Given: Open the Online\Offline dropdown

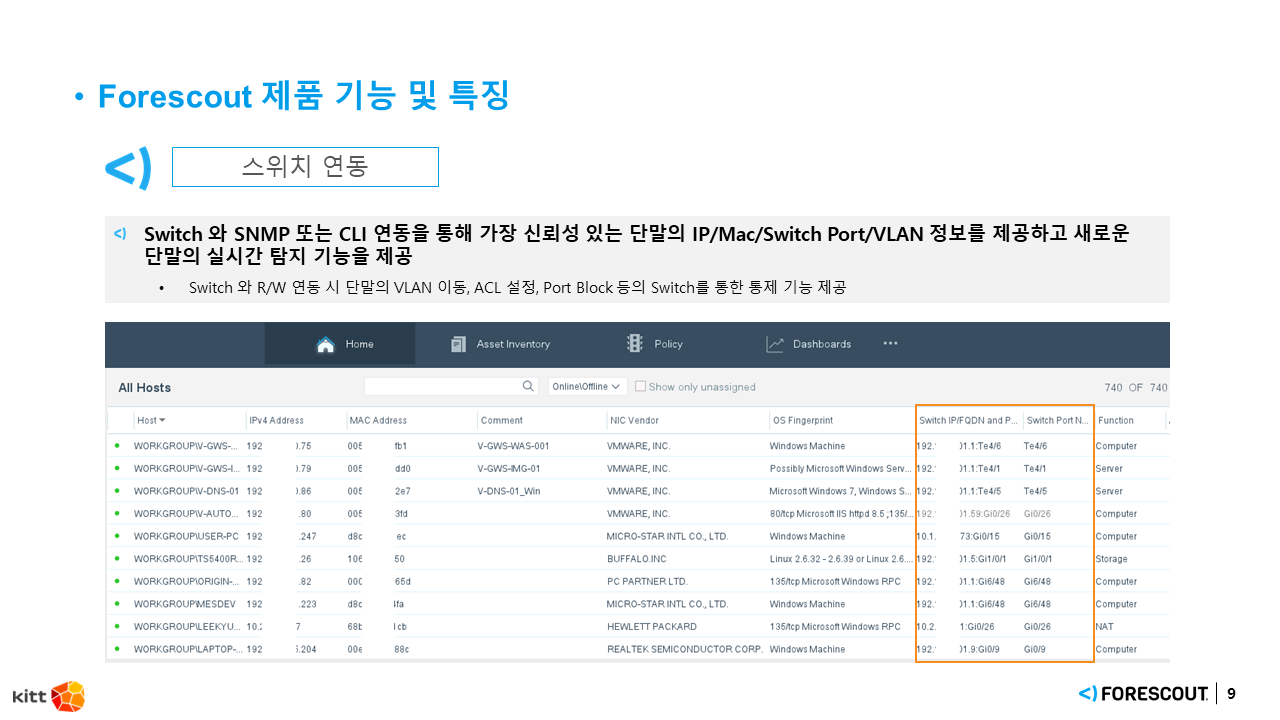Looking at the screenshot, I should pyautogui.click(x=587, y=387).
